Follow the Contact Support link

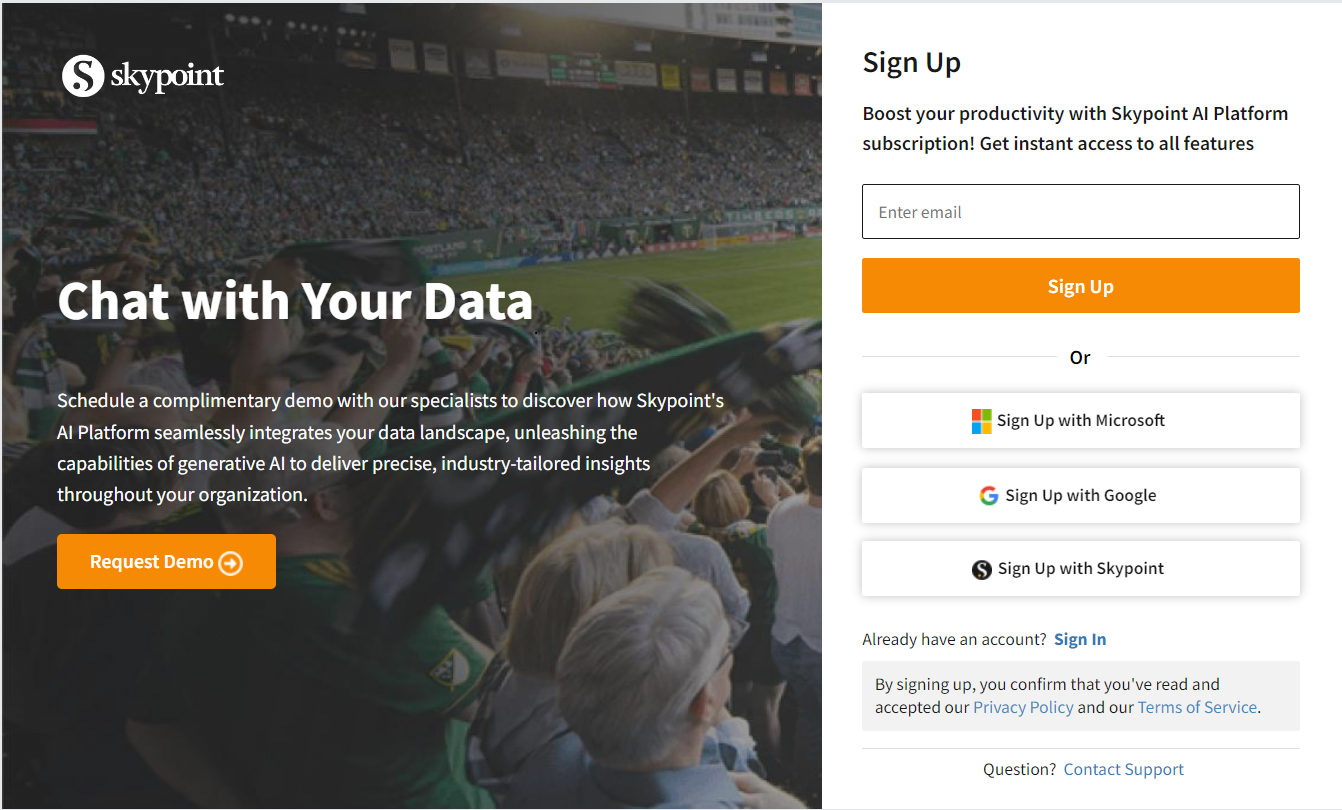click(1123, 770)
